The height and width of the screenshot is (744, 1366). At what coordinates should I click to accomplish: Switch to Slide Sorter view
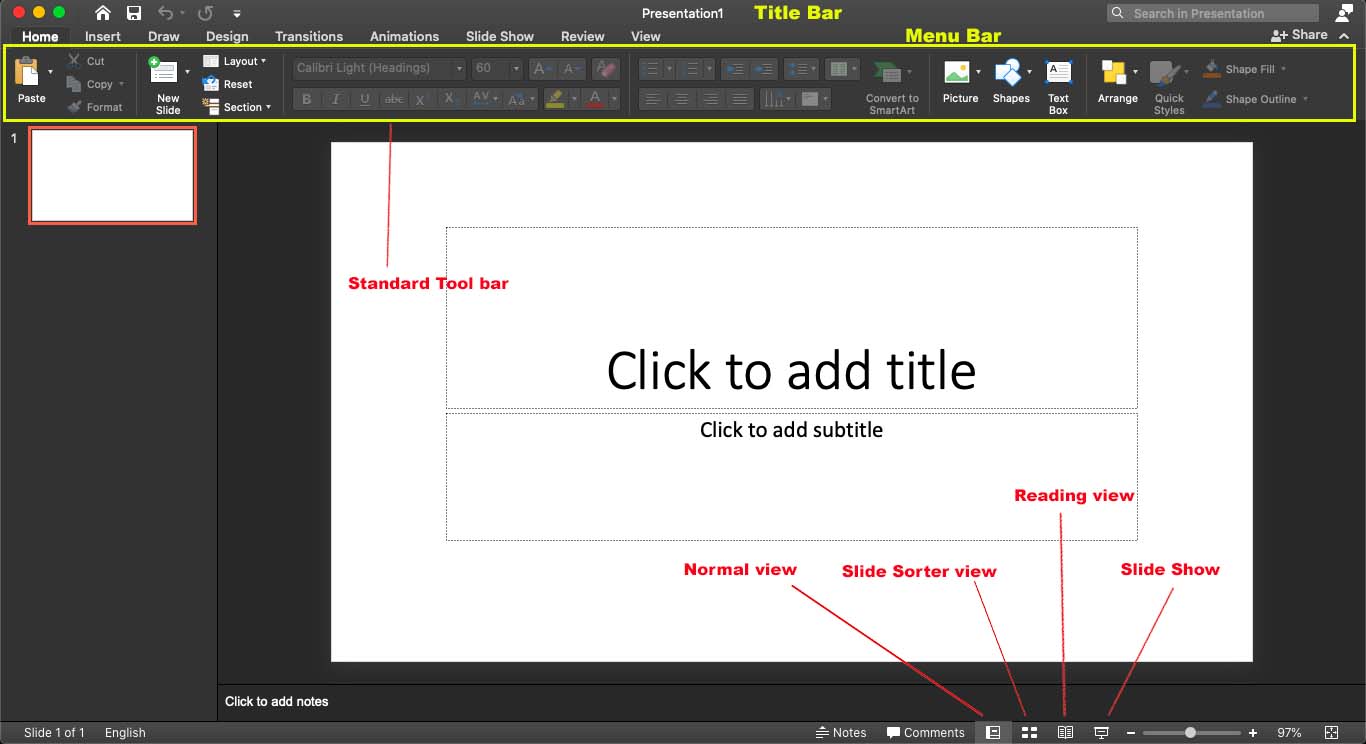pos(1029,732)
